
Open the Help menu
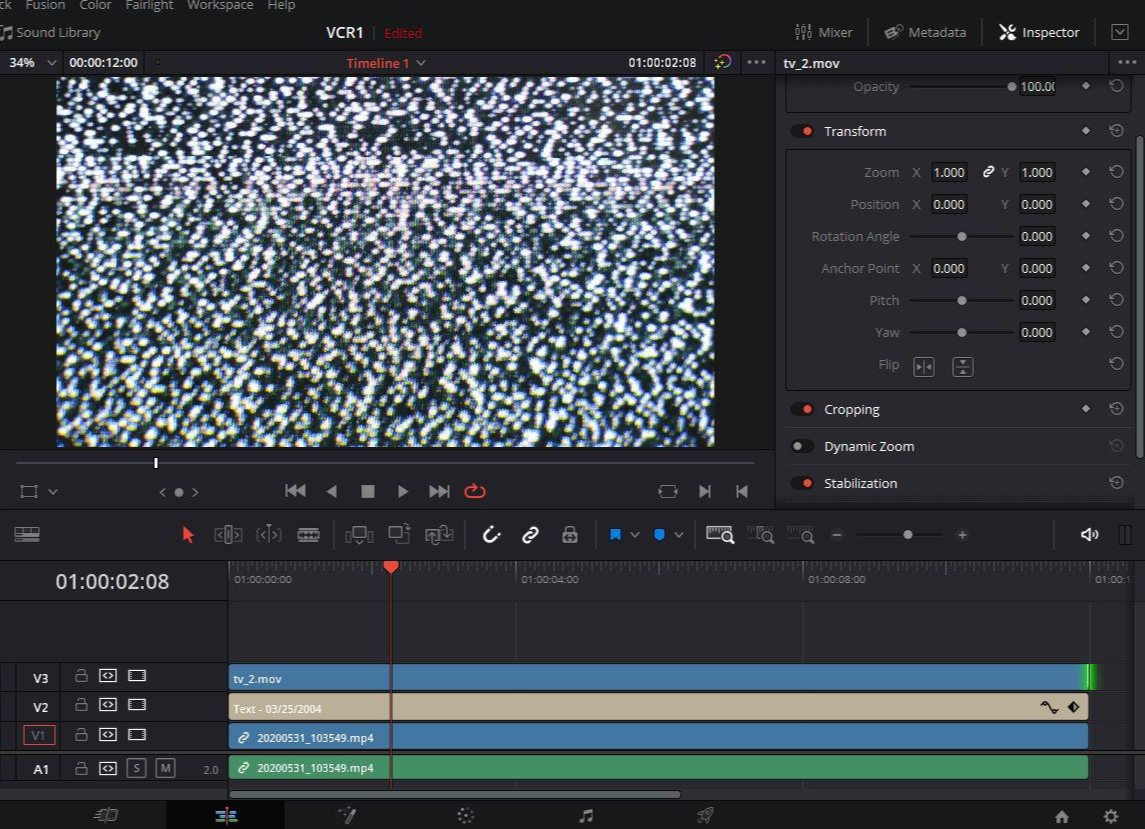[x=281, y=5]
